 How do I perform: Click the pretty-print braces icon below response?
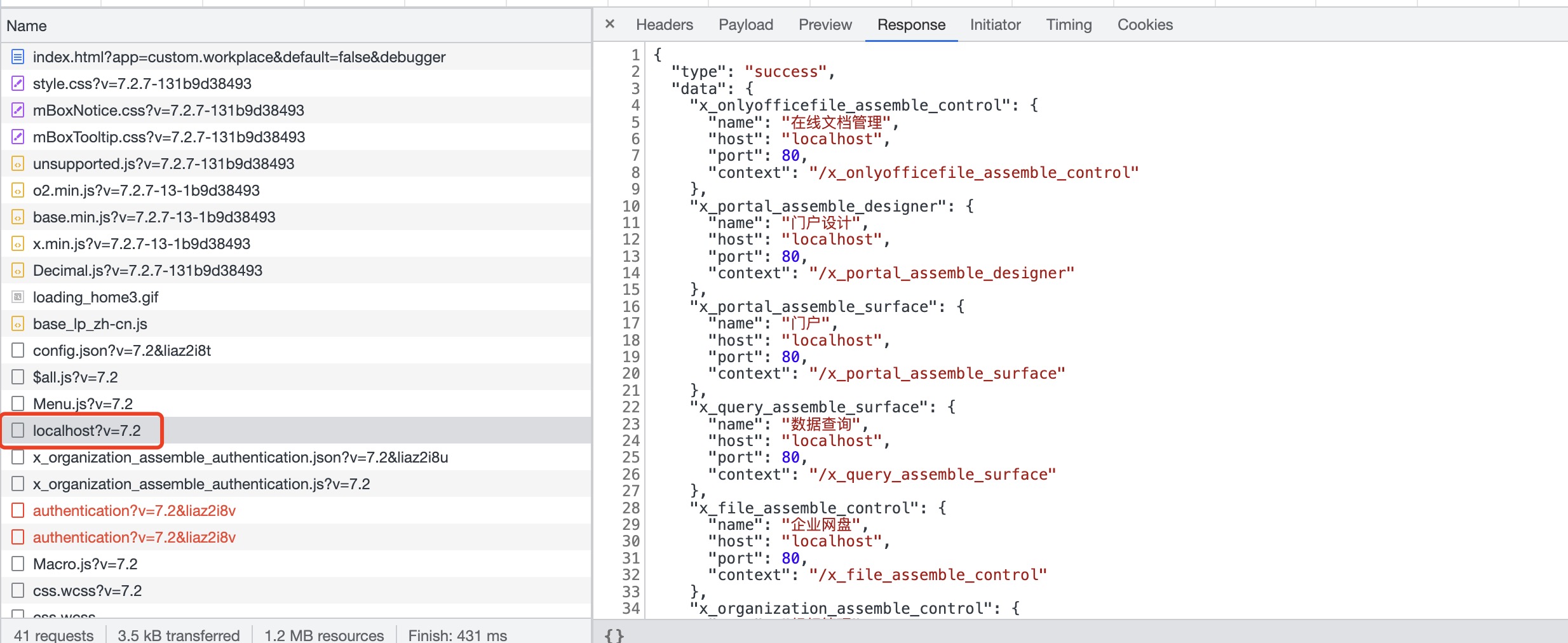click(614, 635)
